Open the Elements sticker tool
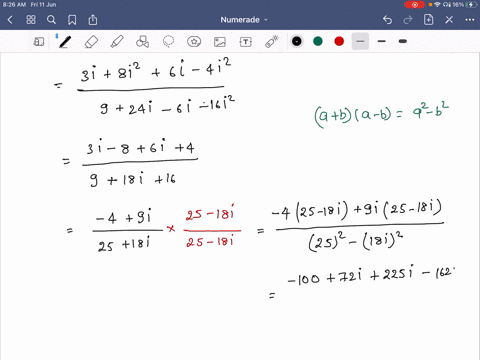This screenshot has width=480, height=360. pos(194,42)
